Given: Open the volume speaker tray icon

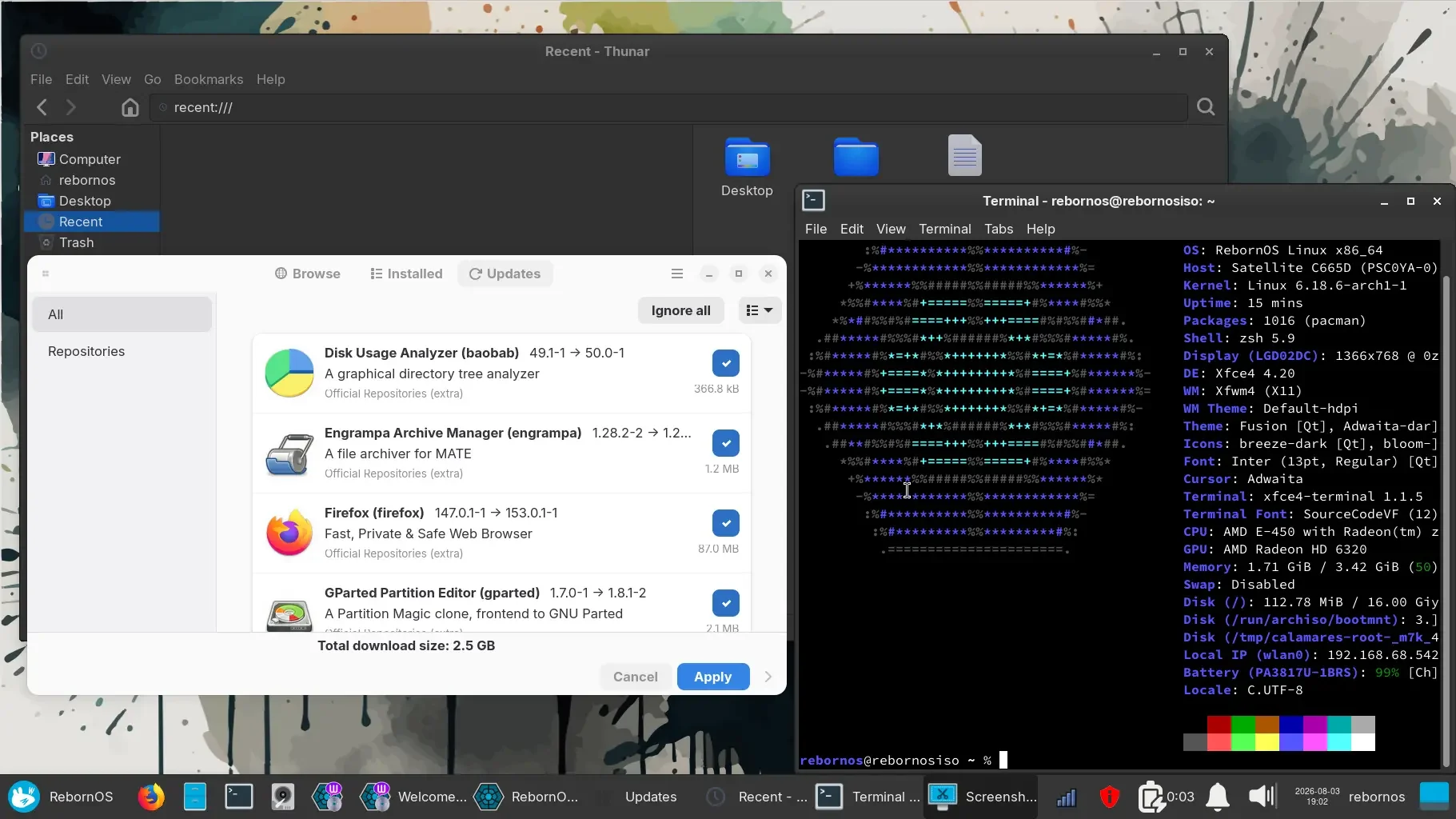Looking at the screenshot, I should (x=1262, y=797).
